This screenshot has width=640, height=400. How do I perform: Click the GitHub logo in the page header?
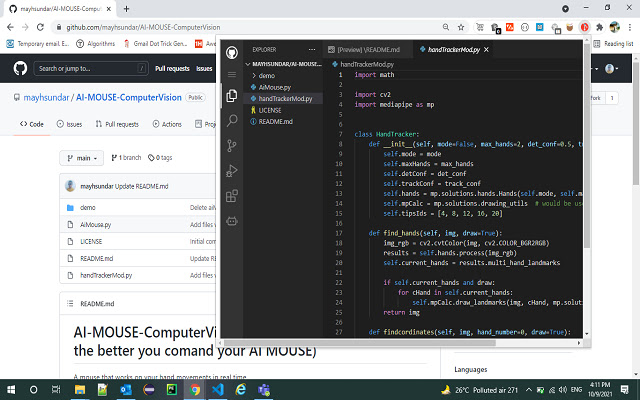[19, 68]
